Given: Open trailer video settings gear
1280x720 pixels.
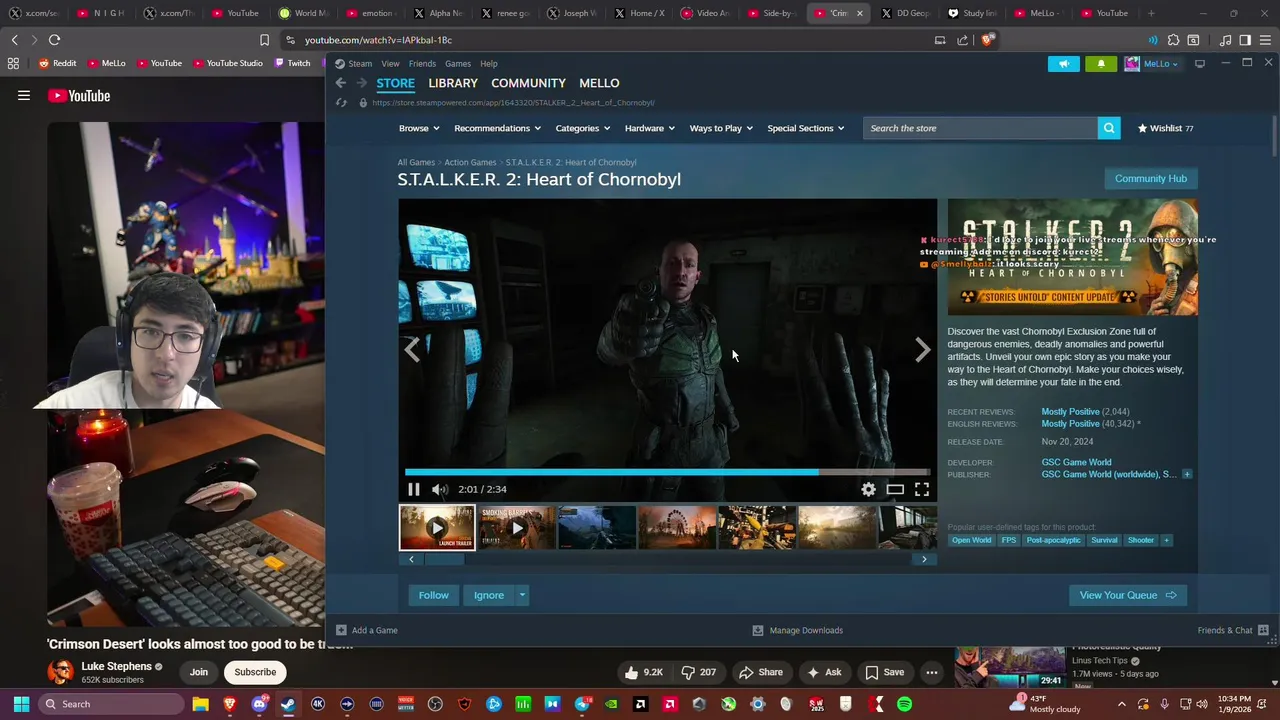Looking at the screenshot, I should point(868,489).
